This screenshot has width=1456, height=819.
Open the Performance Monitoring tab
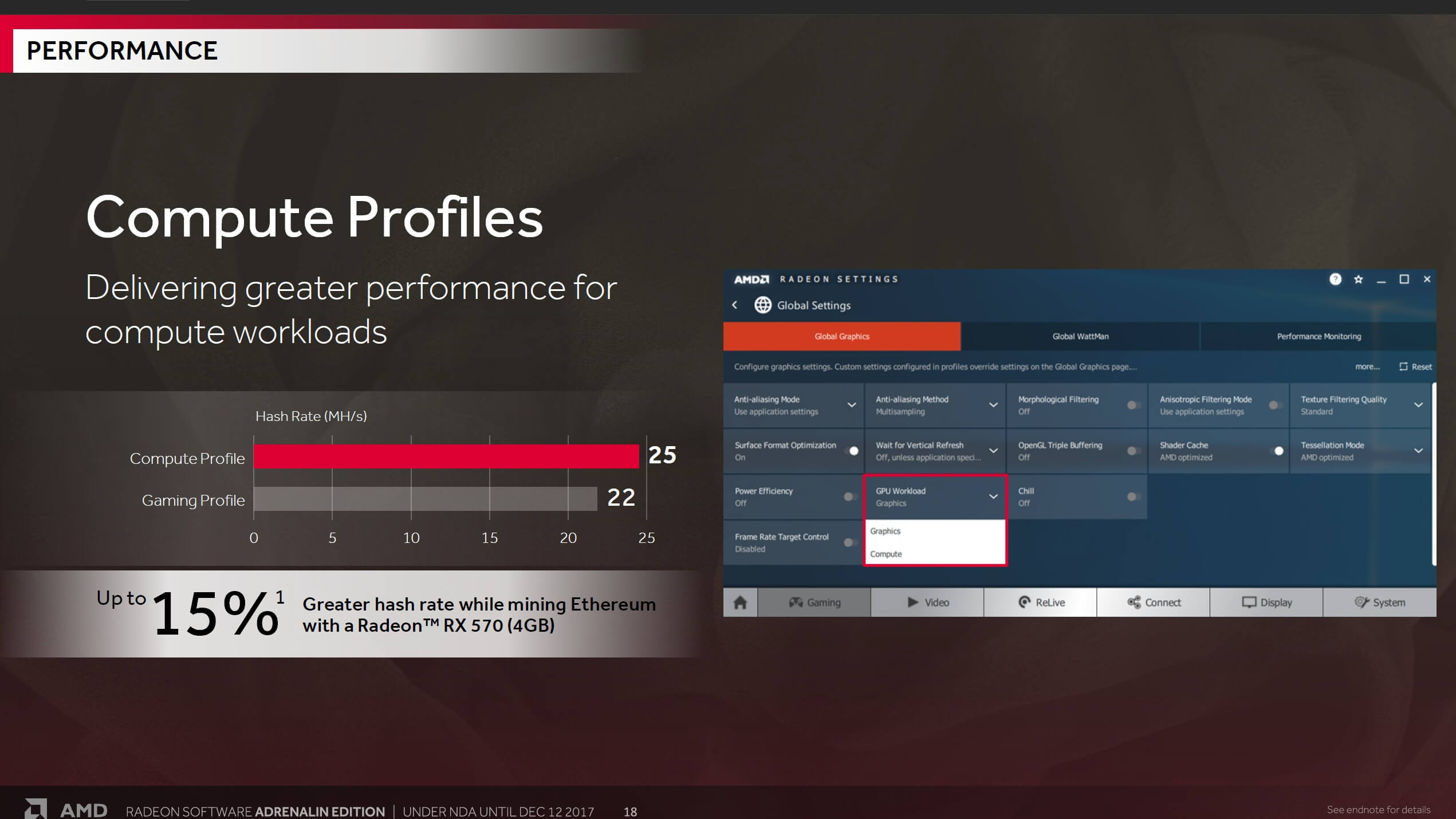tap(1319, 336)
